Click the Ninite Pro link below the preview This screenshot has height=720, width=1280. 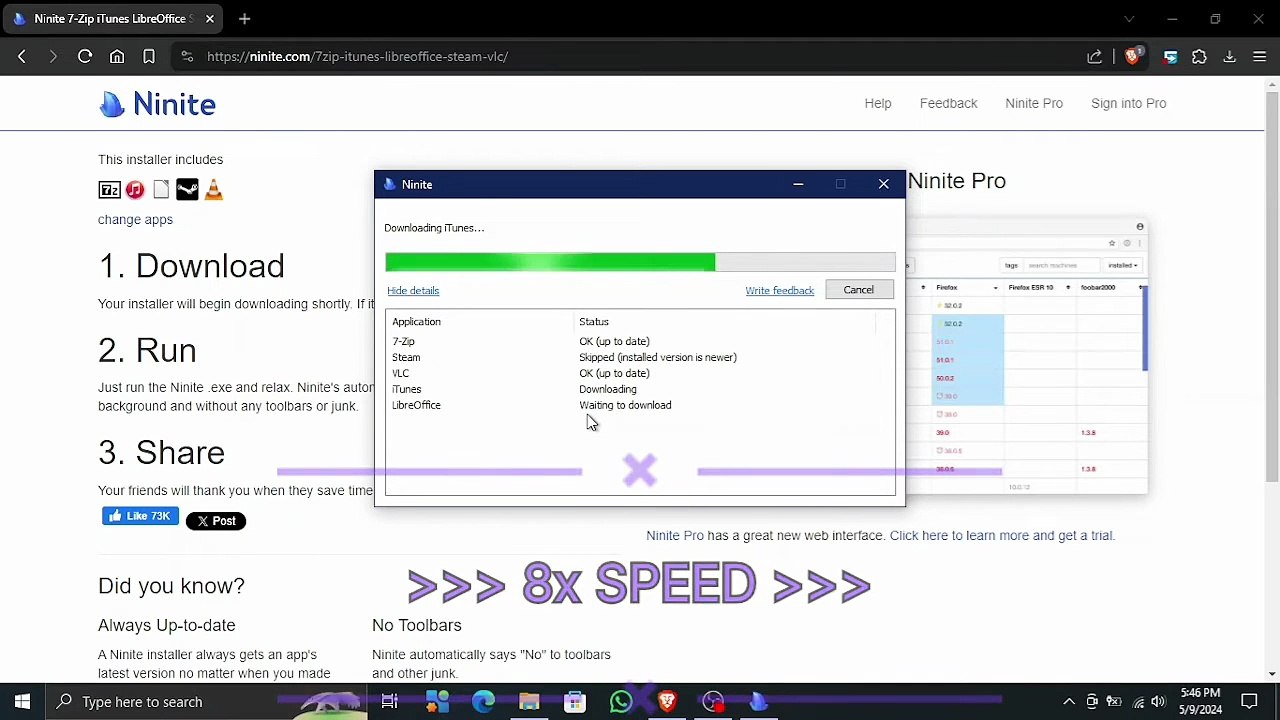675,535
